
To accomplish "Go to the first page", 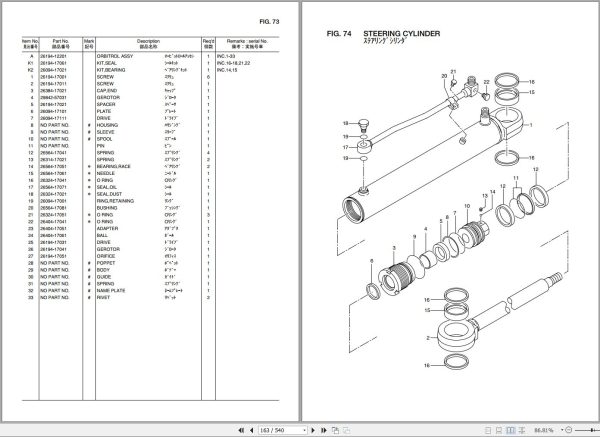I will click(x=241, y=430).
